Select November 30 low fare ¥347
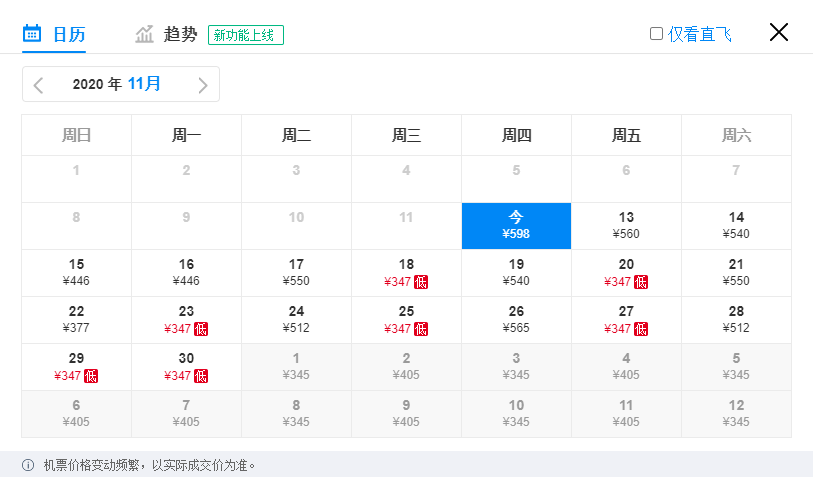Screen dimensions: 813x477 point(186,367)
